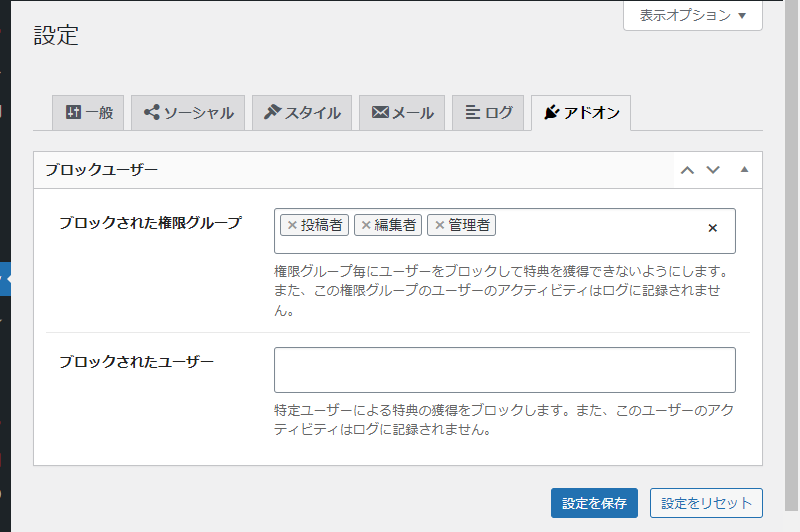Open the スタイル tab
The width and height of the screenshot is (800, 532).
[302, 113]
